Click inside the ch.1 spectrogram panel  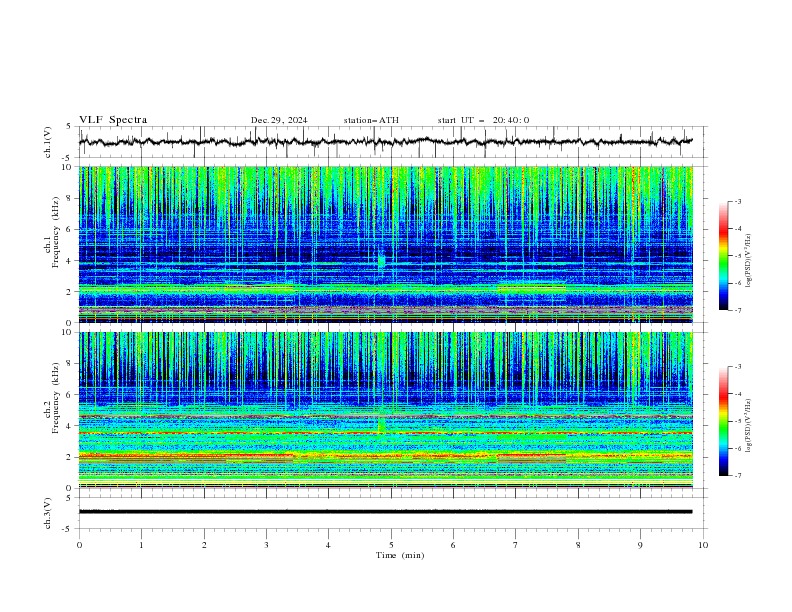coord(385,244)
